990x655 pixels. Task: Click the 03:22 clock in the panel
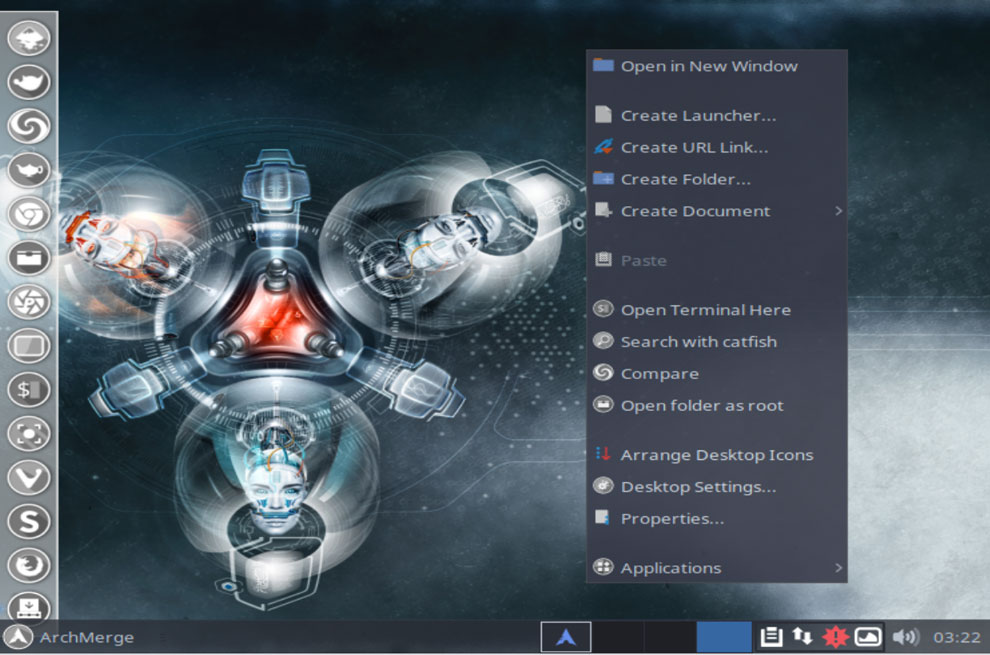[957, 637]
